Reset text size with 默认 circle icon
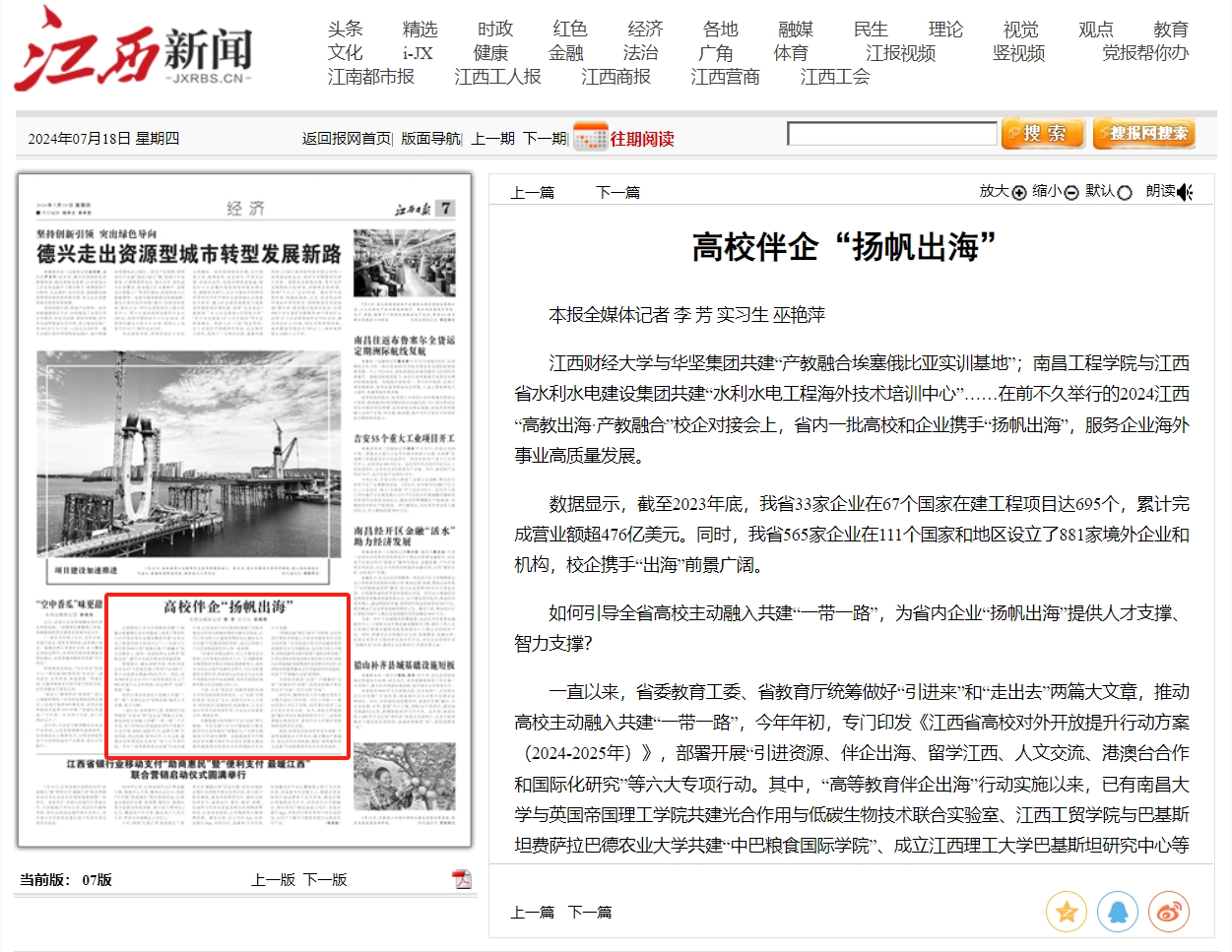This screenshot has width=1232, height=952. 1125,193
